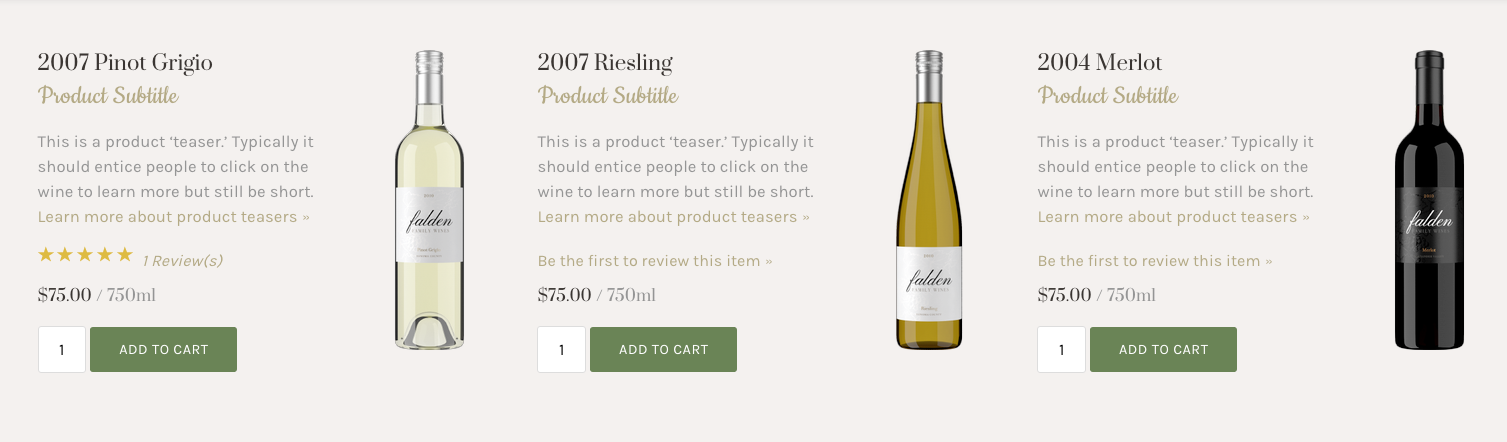Viewport: 1507px width, 442px height.
Task: Open the 2004 Merlot title
Action: tap(1100, 63)
